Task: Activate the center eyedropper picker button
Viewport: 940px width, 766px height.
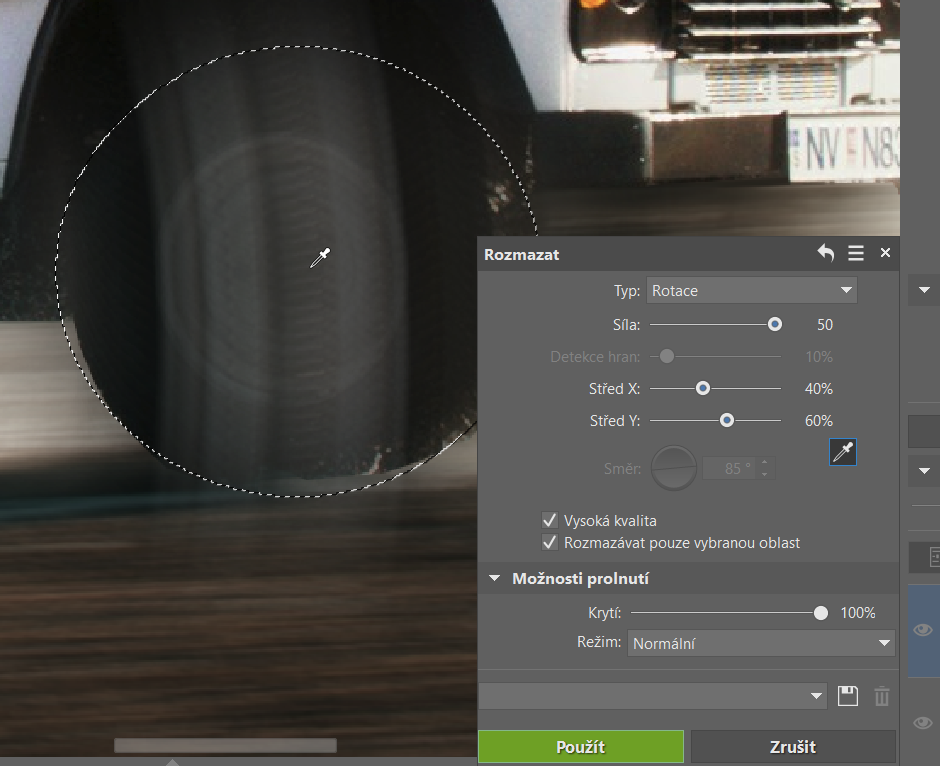Action: coord(843,452)
